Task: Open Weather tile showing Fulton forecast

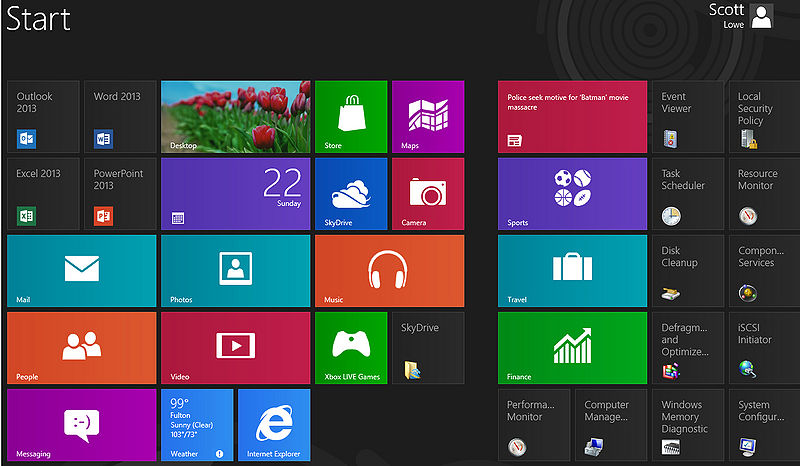Action: [x=196, y=425]
